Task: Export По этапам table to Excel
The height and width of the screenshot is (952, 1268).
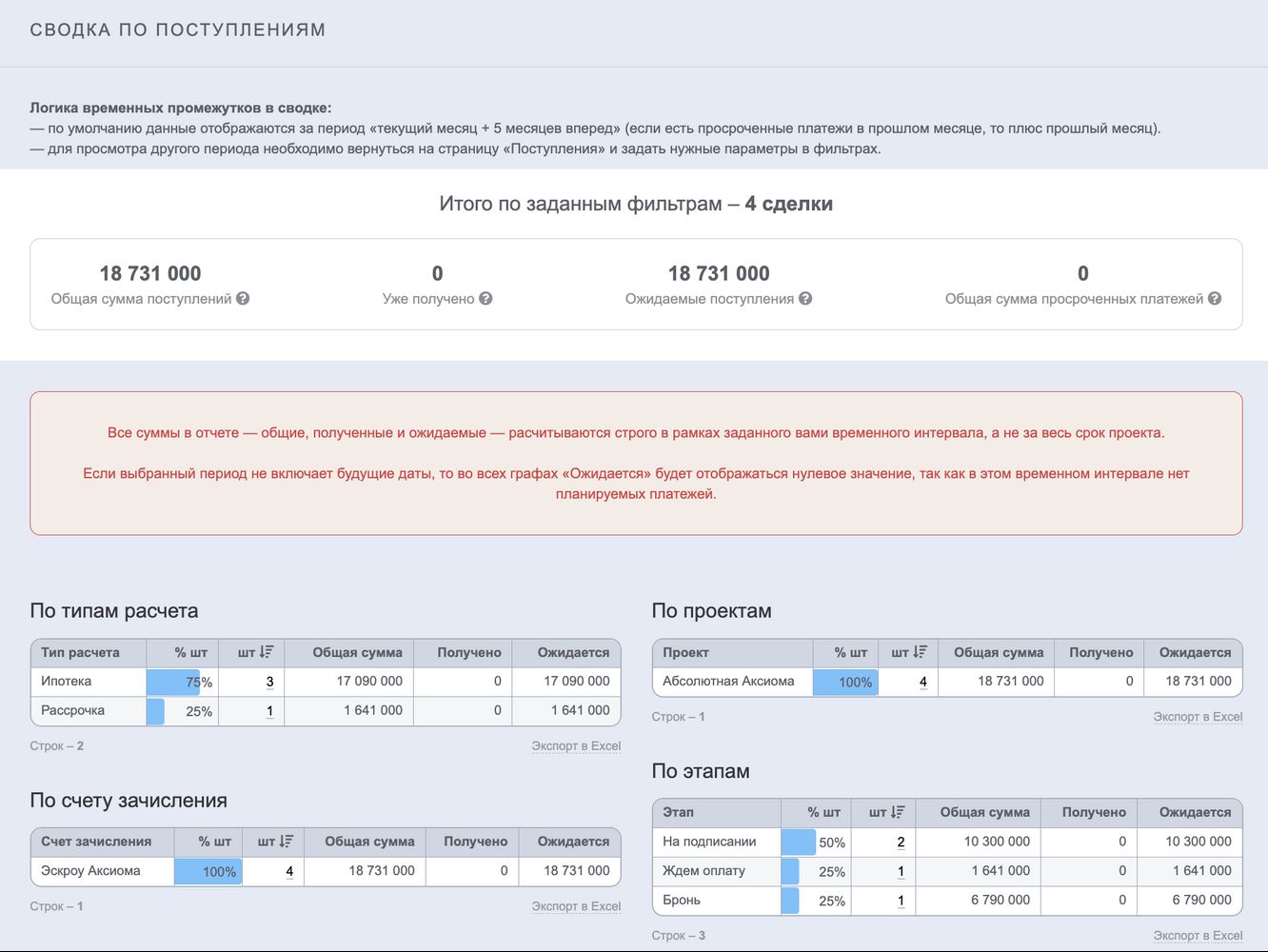Action: [x=1198, y=936]
